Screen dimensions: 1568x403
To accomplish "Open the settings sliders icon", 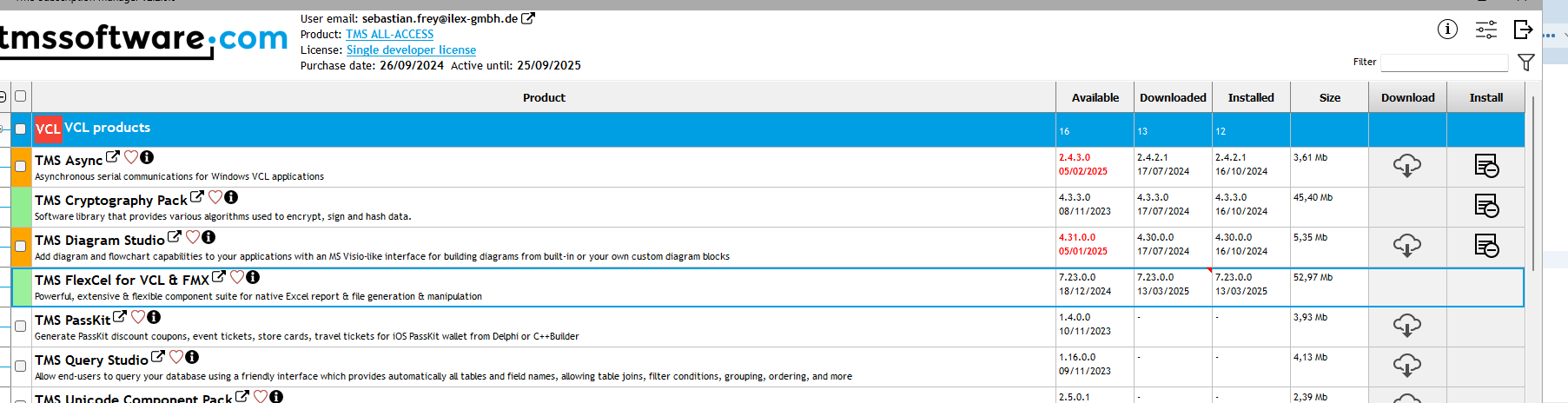I will point(1486,30).
